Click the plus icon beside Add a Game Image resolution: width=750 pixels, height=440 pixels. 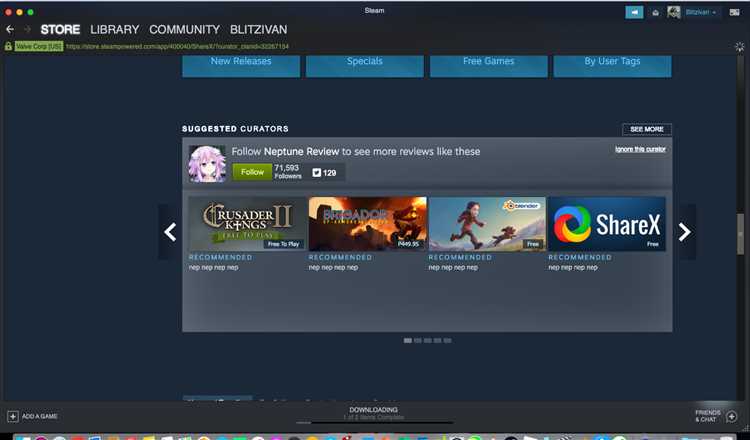(13, 417)
